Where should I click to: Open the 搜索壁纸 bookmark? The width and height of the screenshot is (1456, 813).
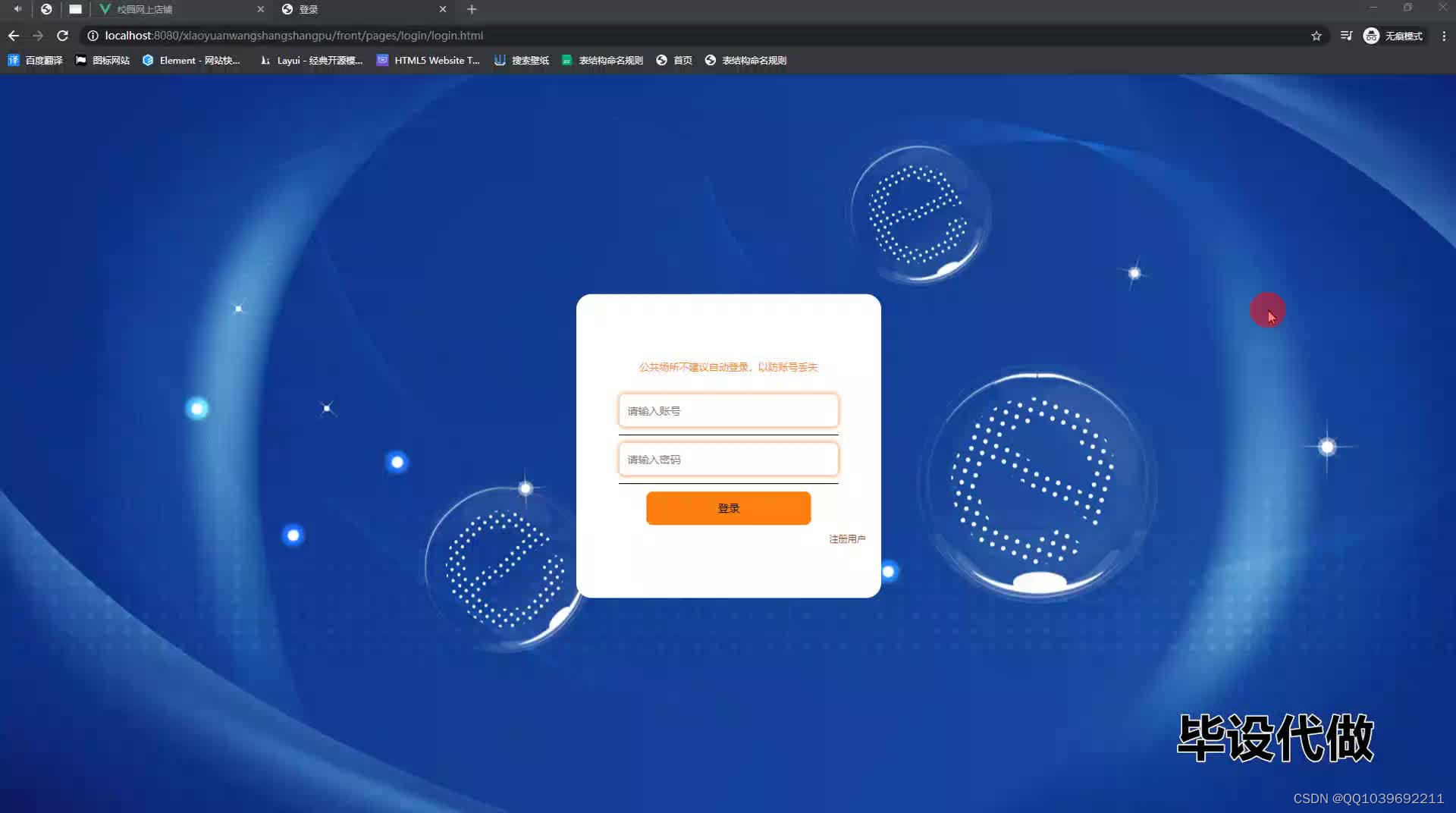click(522, 60)
